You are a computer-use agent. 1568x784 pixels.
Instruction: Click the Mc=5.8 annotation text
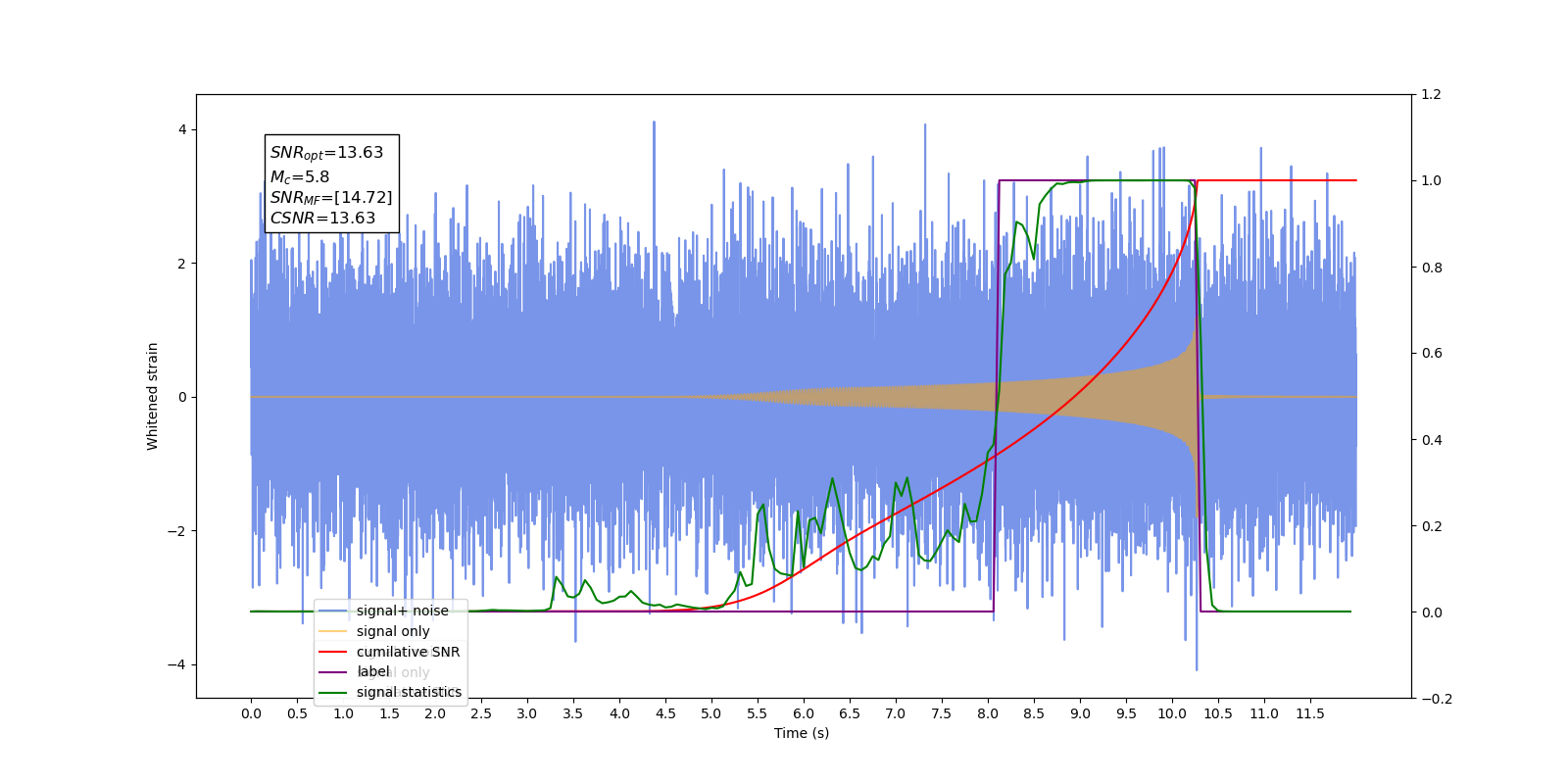300,177
